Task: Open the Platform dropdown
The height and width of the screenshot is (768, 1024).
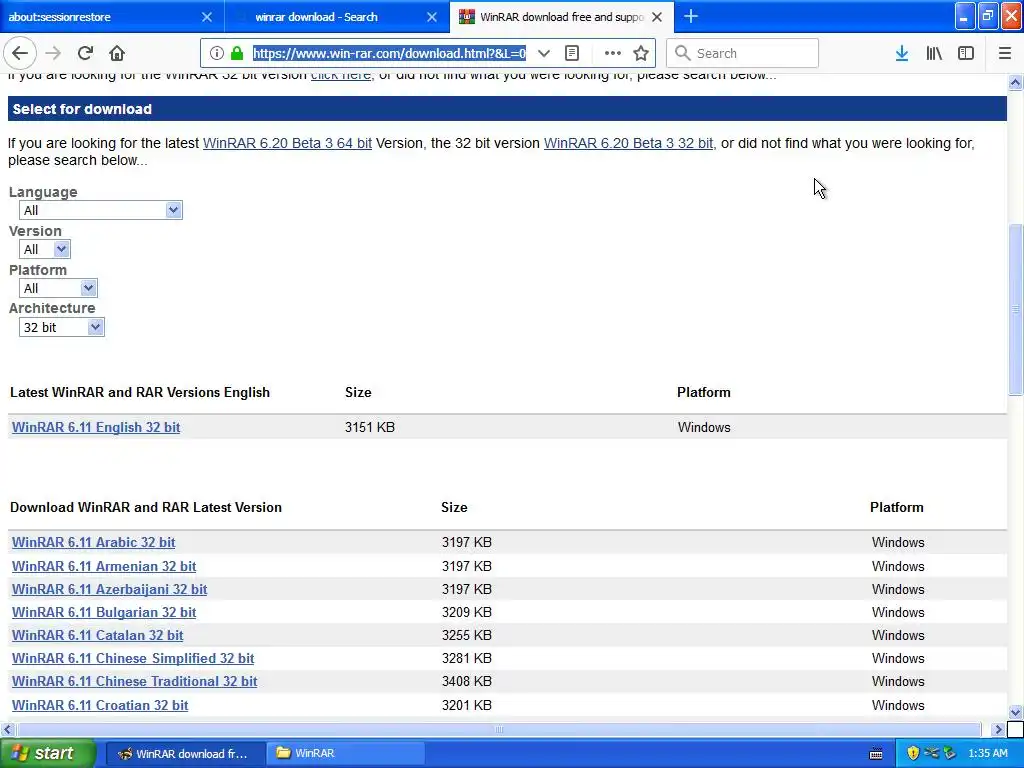Action: pos(58,288)
